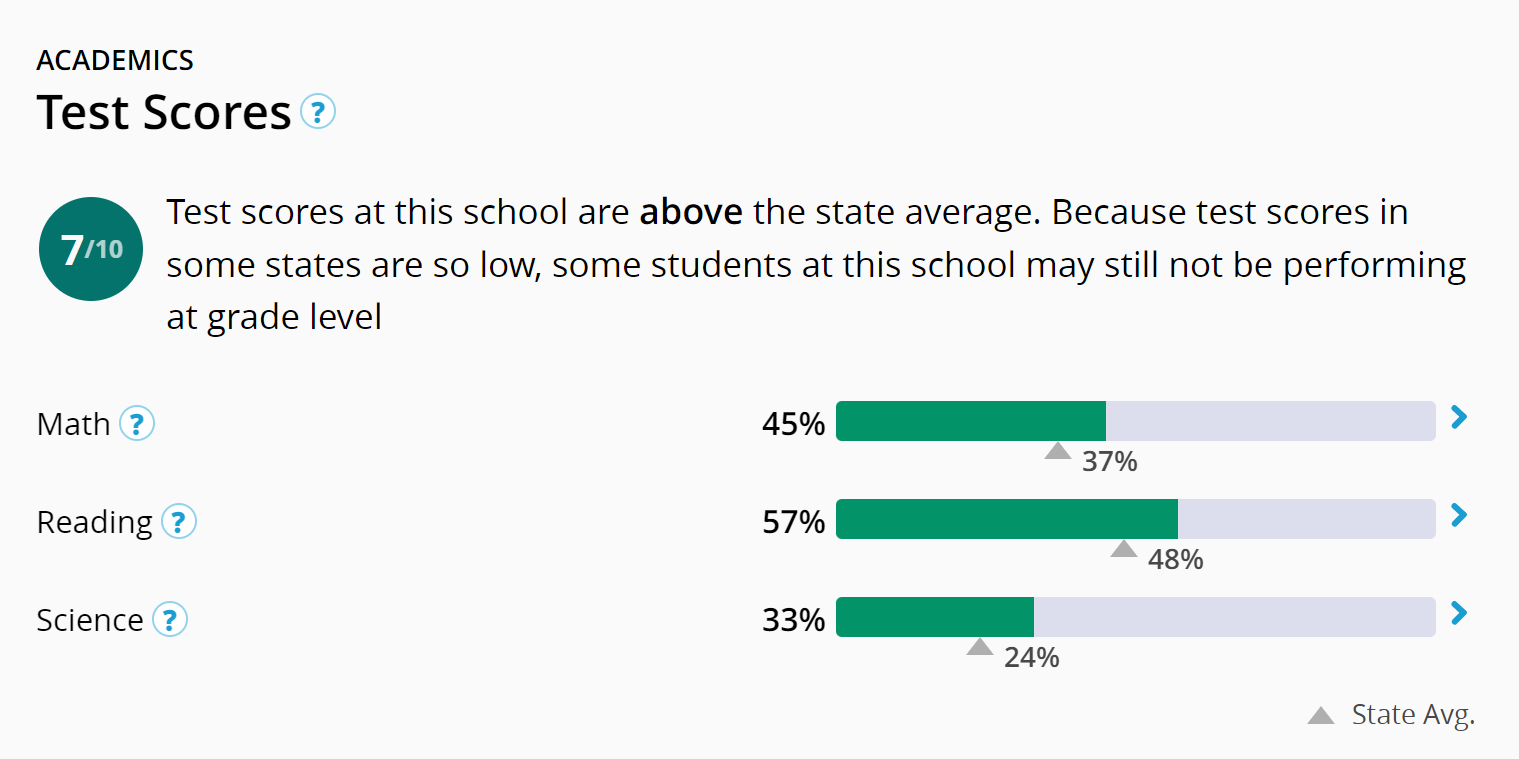Image resolution: width=1519 pixels, height=759 pixels.
Task: Select the Reading subject label
Action: click(94, 522)
